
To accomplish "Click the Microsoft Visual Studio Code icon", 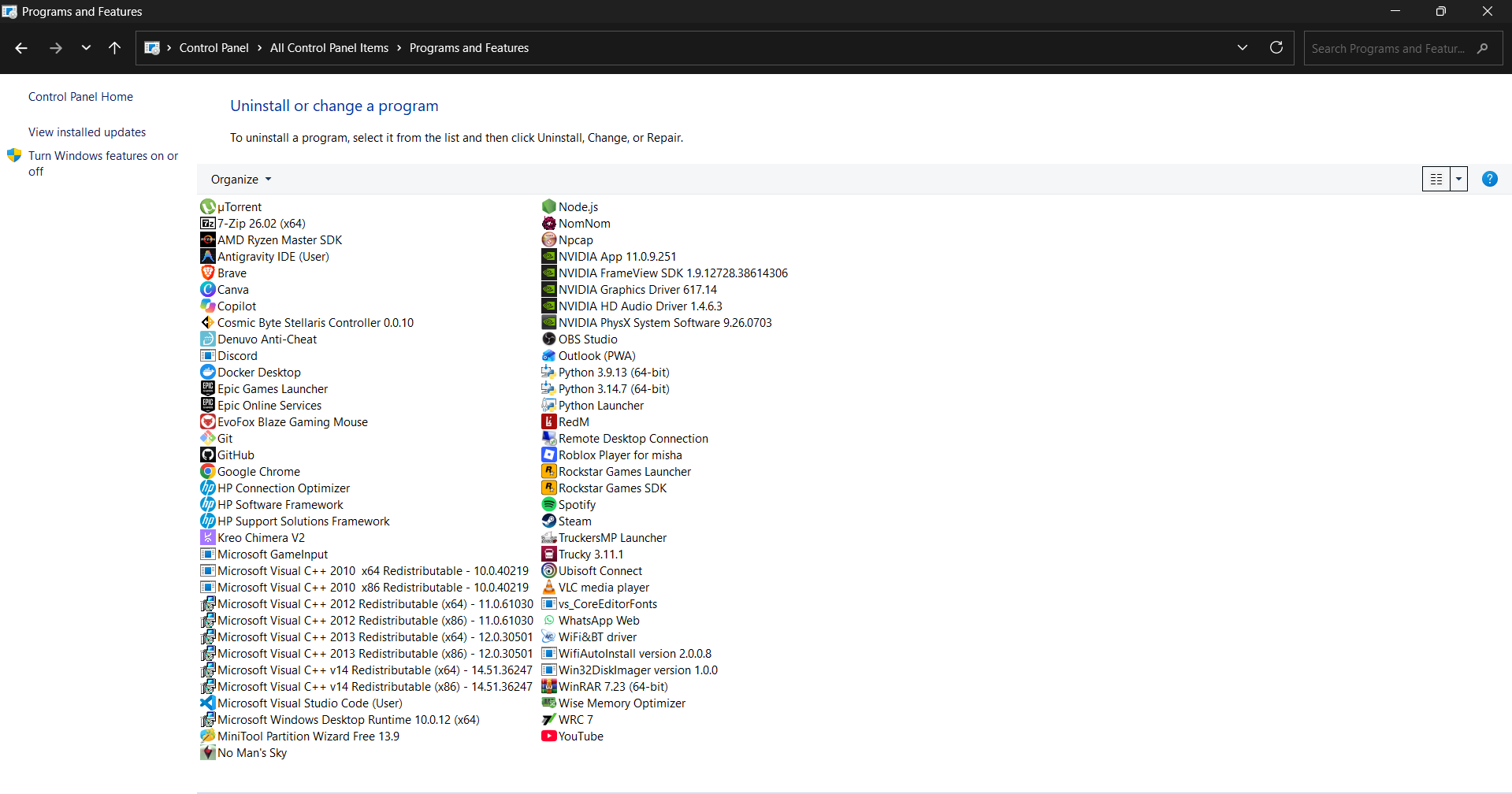I will (208, 703).
